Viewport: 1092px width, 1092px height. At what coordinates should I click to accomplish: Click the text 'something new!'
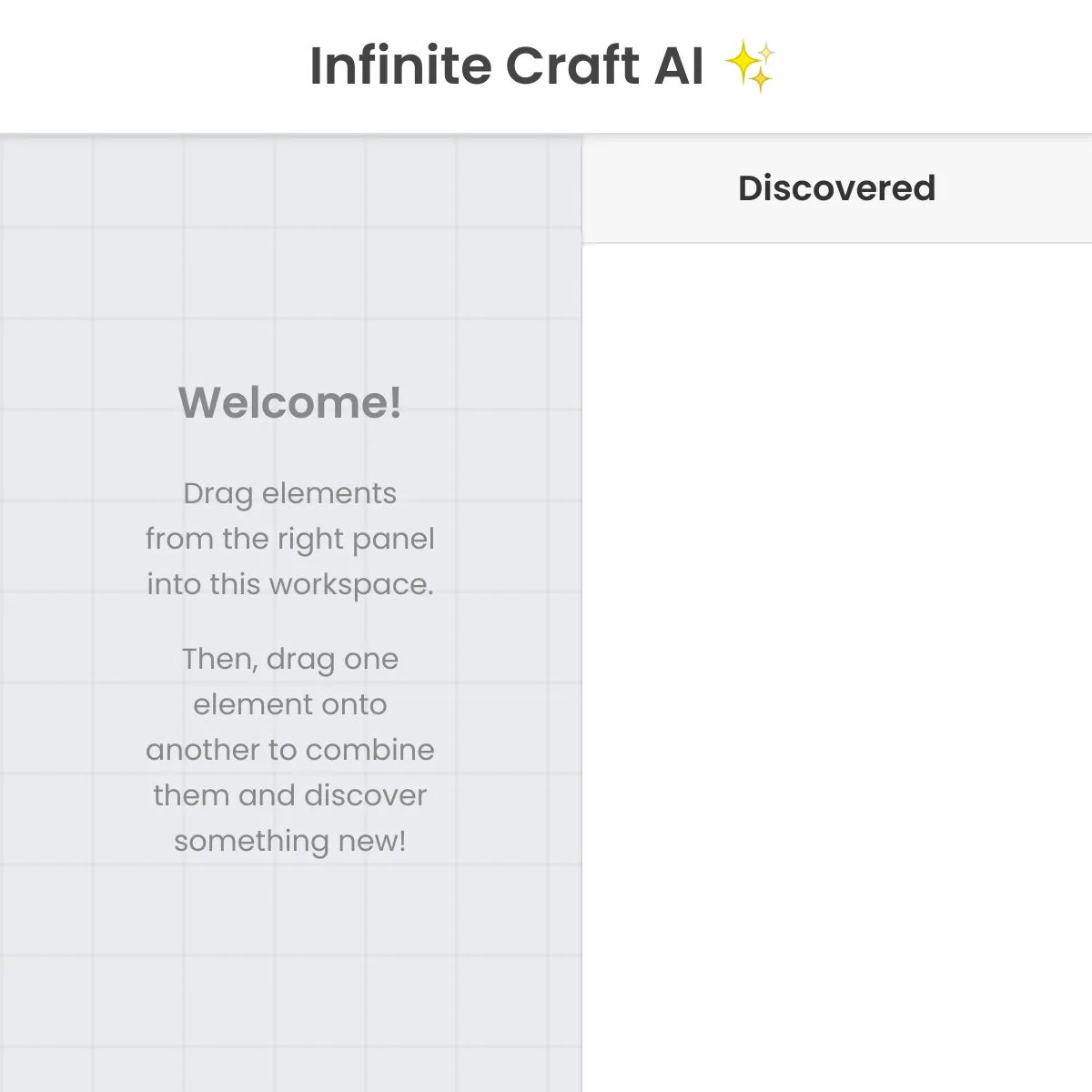[x=290, y=840]
